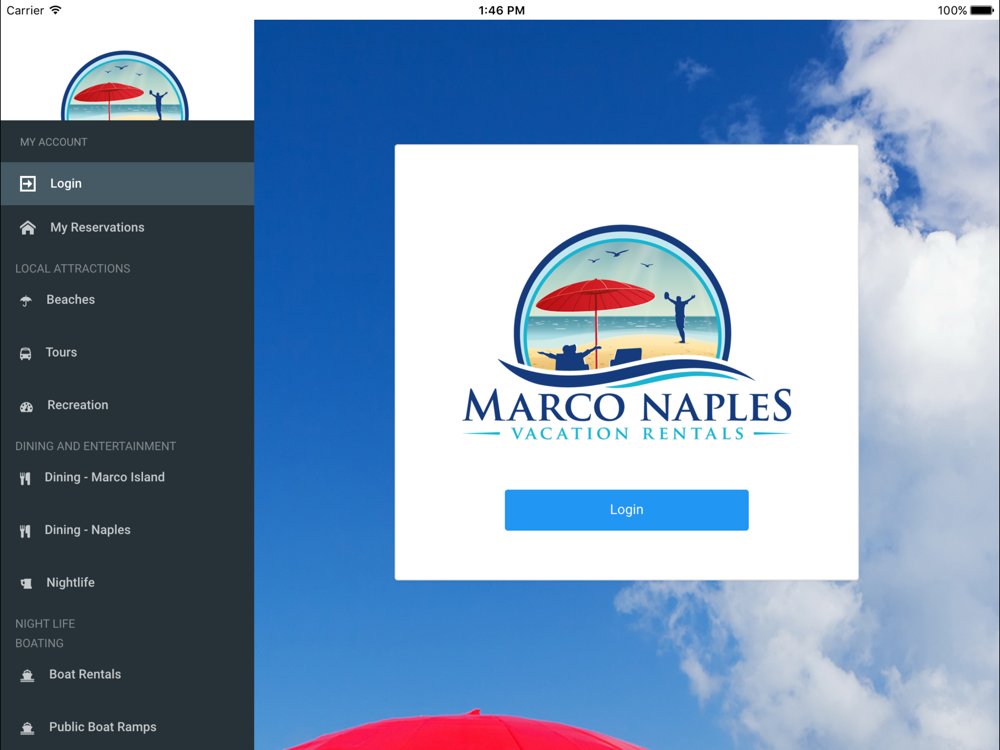Tap utensils icon for Dining - Naples
The height and width of the screenshot is (750, 1000).
pyautogui.click(x=25, y=531)
